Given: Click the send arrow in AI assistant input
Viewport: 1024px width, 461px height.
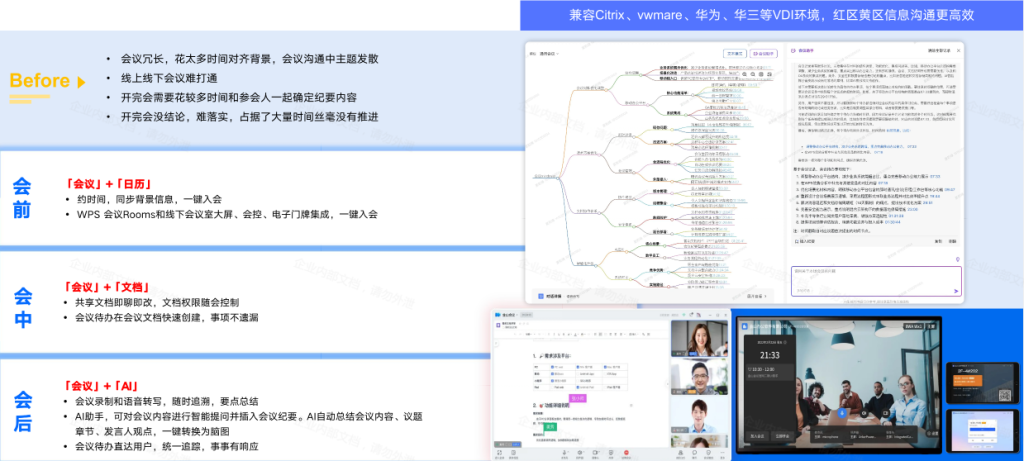Looking at the screenshot, I should point(956,291).
